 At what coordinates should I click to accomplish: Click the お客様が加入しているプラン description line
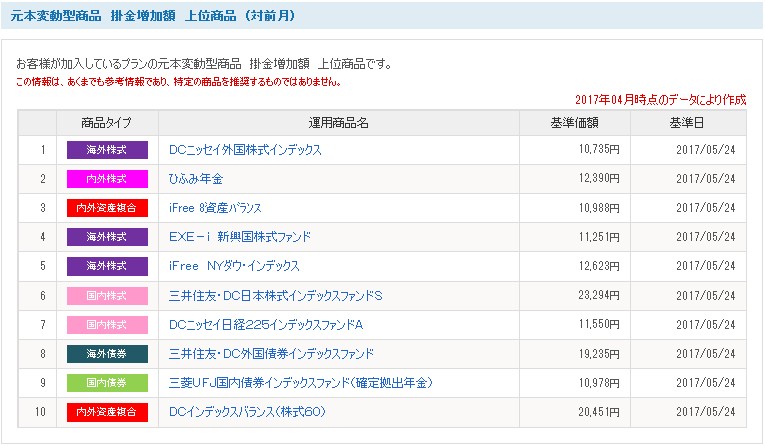click(x=204, y=64)
